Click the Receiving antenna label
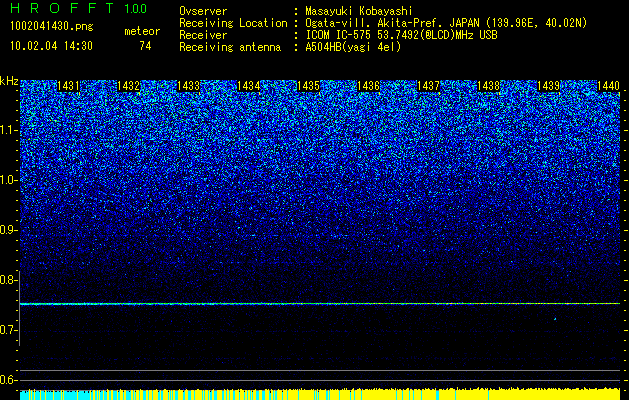 tap(230, 47)
